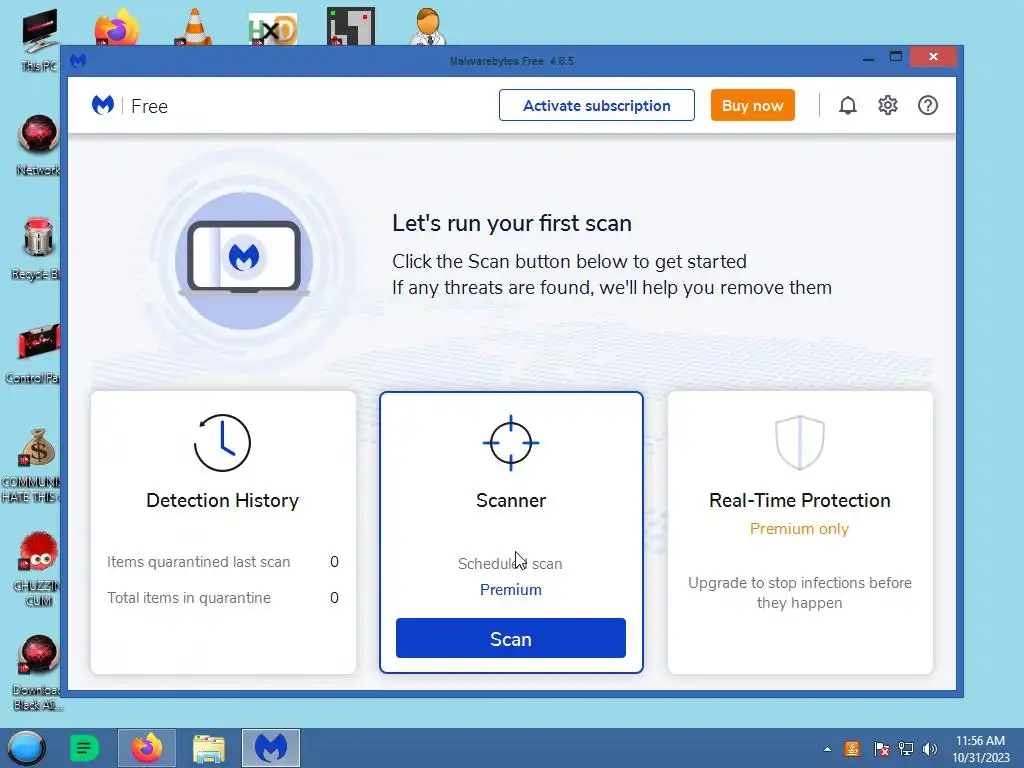Click 'Let's run your first scan' heading
This screenshot has width=1024, height=768.
tap(511, 223)
